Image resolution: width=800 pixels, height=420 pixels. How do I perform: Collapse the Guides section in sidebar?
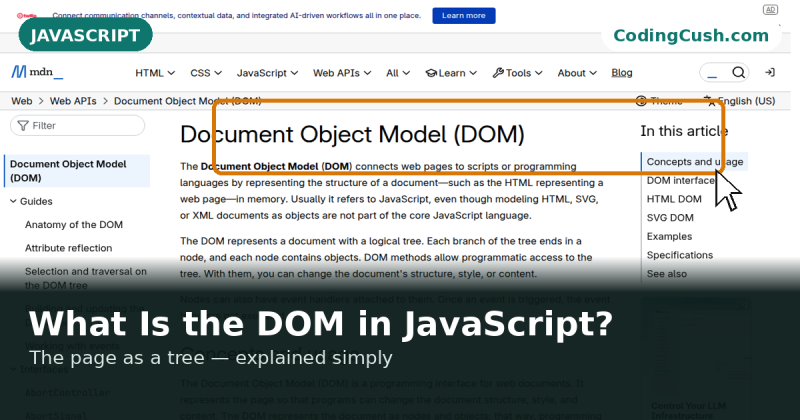(31, 201)
